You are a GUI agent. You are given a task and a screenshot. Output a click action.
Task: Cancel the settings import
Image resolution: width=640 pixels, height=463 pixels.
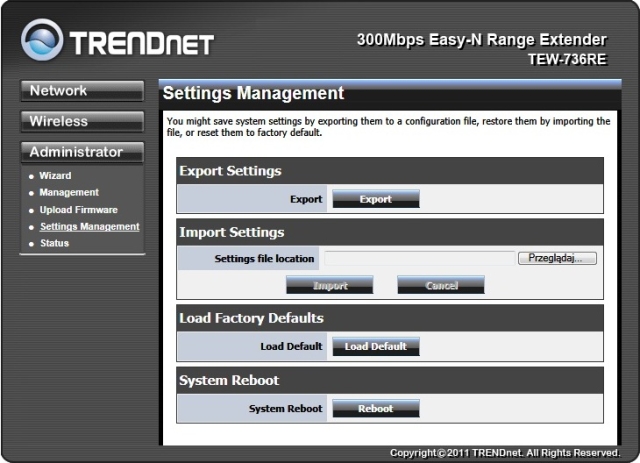tap(440, 285)
